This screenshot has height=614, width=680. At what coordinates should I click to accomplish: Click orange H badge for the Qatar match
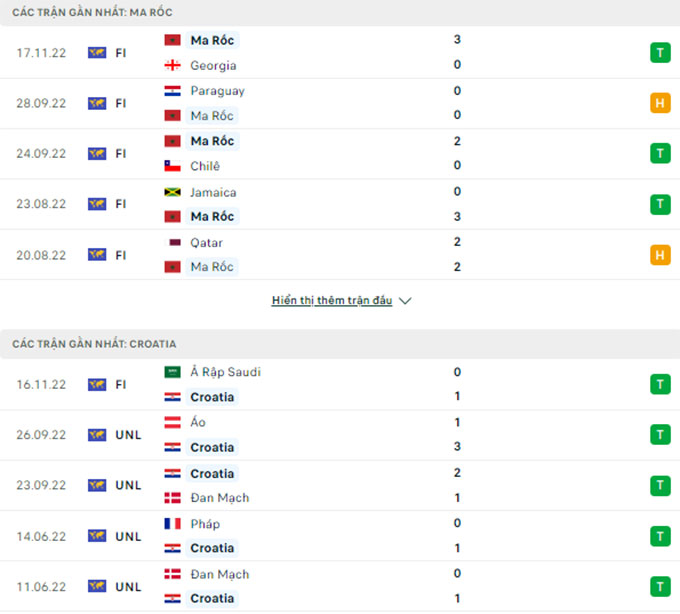tap(660, 255)
